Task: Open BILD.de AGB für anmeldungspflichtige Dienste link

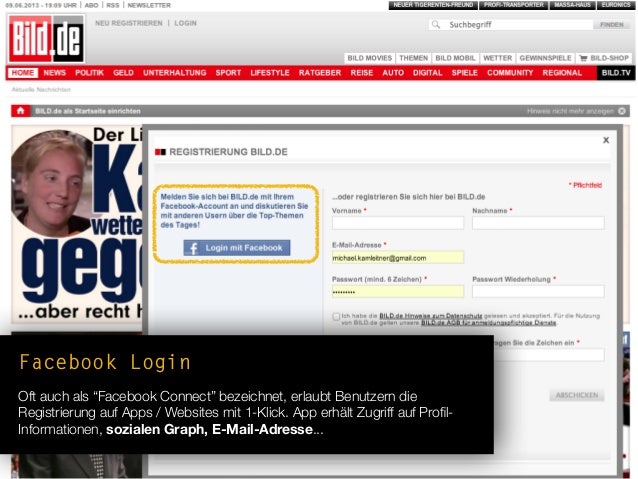Action: coord(488,323)
